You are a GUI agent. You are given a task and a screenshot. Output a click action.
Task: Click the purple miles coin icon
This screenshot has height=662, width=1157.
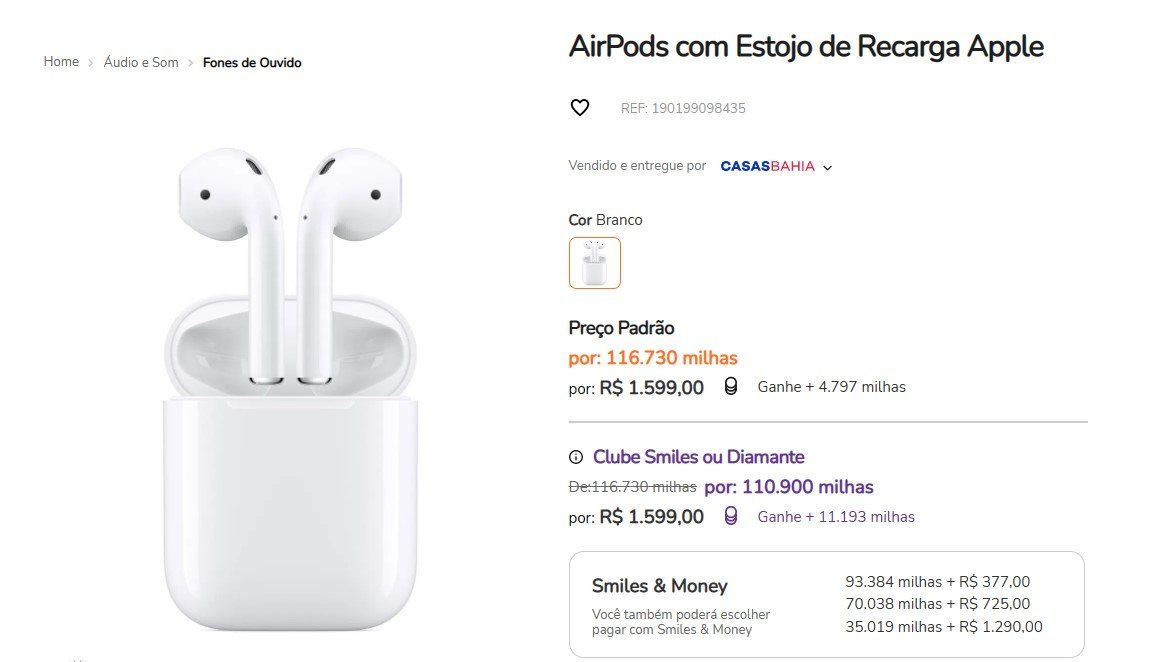[731, 516]
